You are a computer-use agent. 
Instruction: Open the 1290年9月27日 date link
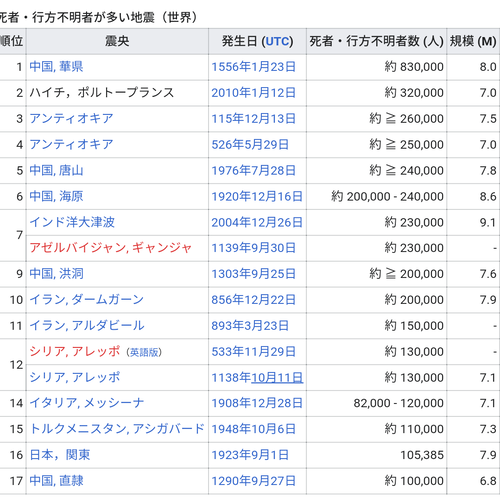[253, 481]
